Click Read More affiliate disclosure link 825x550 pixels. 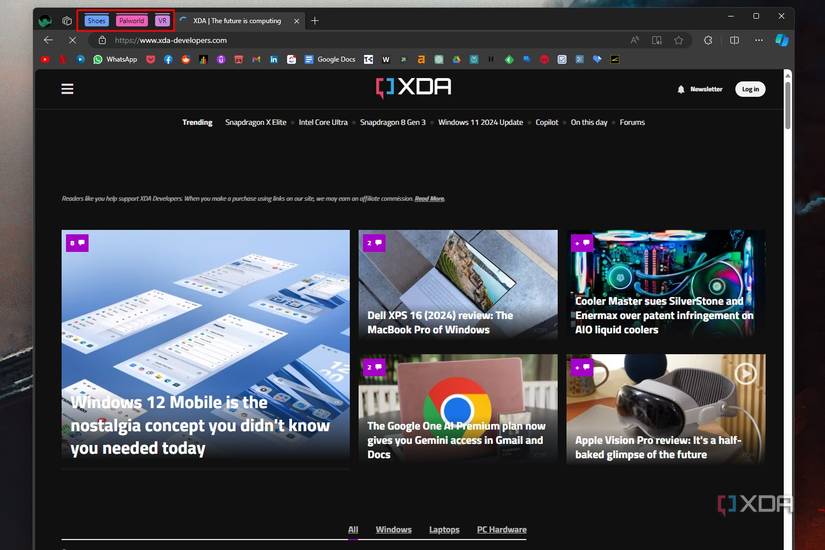429,198
